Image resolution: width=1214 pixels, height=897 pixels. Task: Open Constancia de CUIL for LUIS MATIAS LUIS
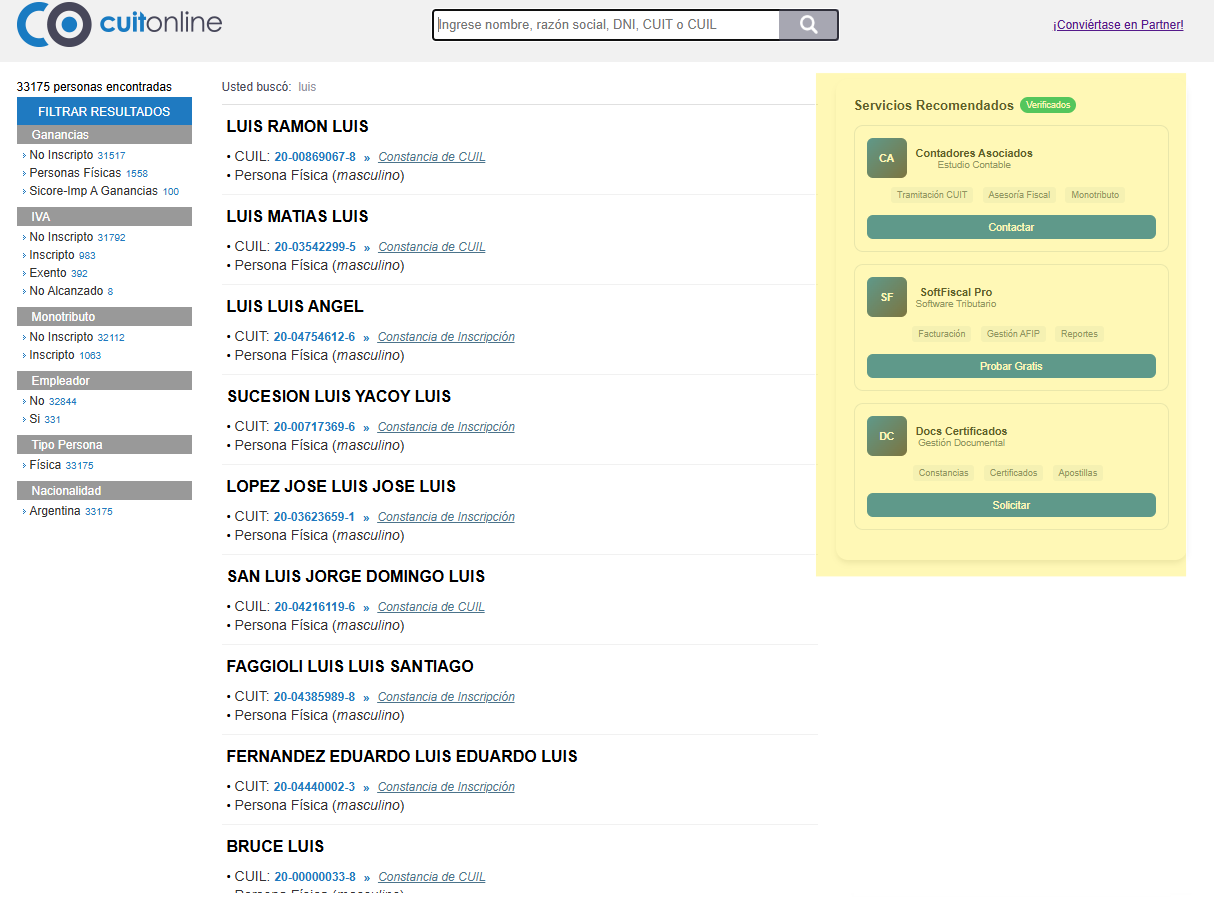[431, 247]
